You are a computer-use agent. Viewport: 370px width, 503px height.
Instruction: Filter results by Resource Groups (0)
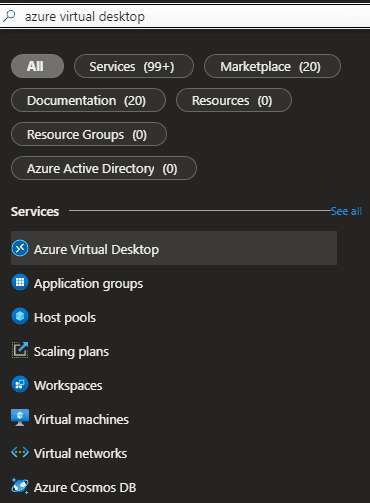pos(89,134)
